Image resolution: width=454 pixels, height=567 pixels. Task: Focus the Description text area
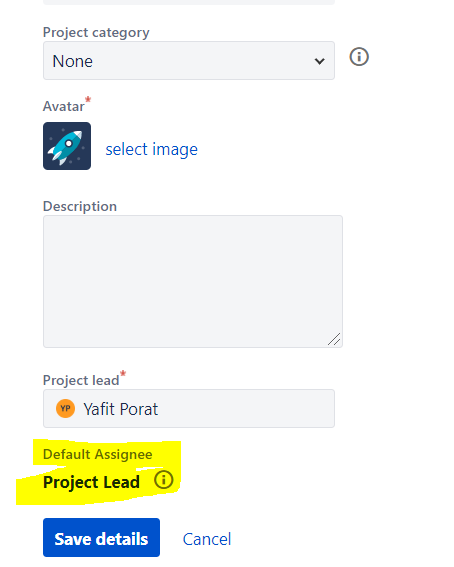click(x=193, y=281)
